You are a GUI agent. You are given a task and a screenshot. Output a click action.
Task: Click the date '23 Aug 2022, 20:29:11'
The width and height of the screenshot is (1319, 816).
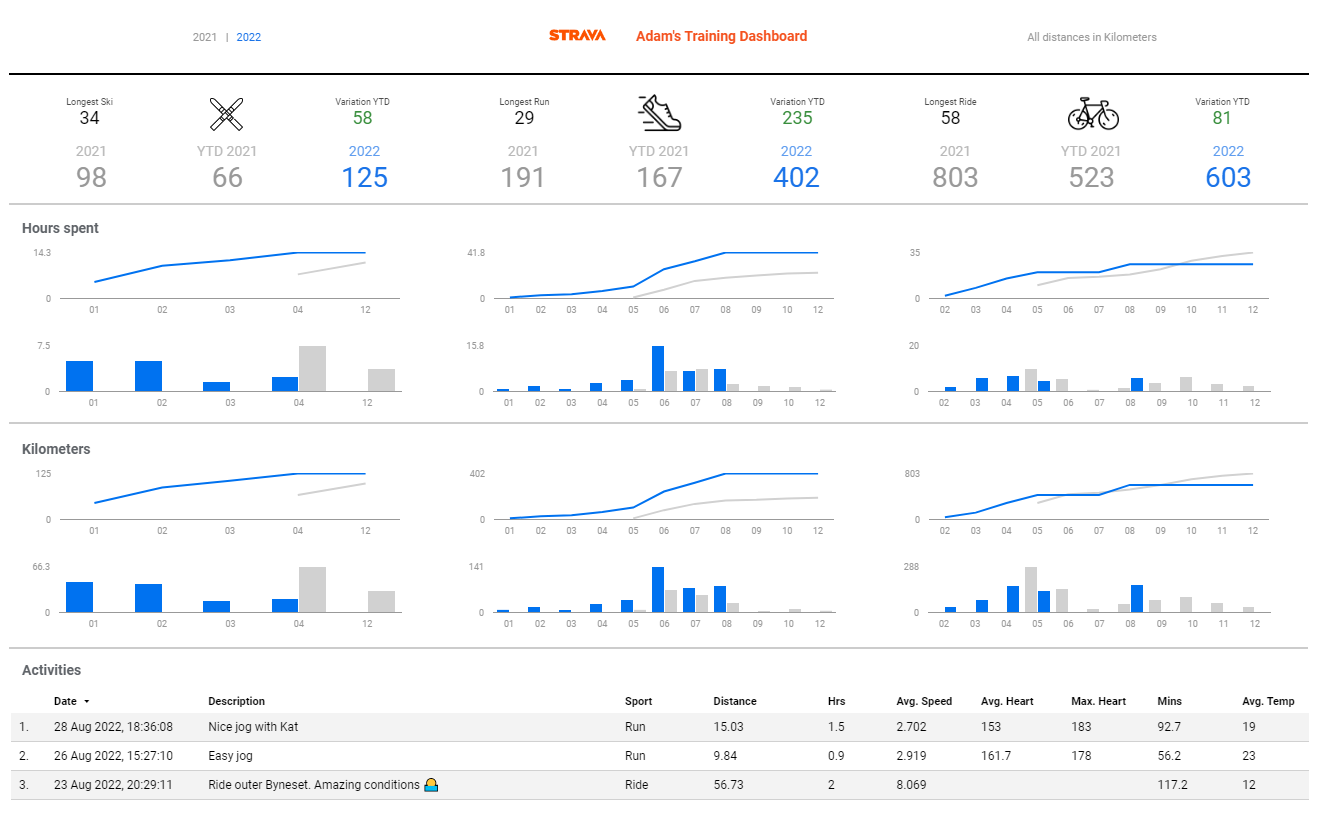pos(113,785)
